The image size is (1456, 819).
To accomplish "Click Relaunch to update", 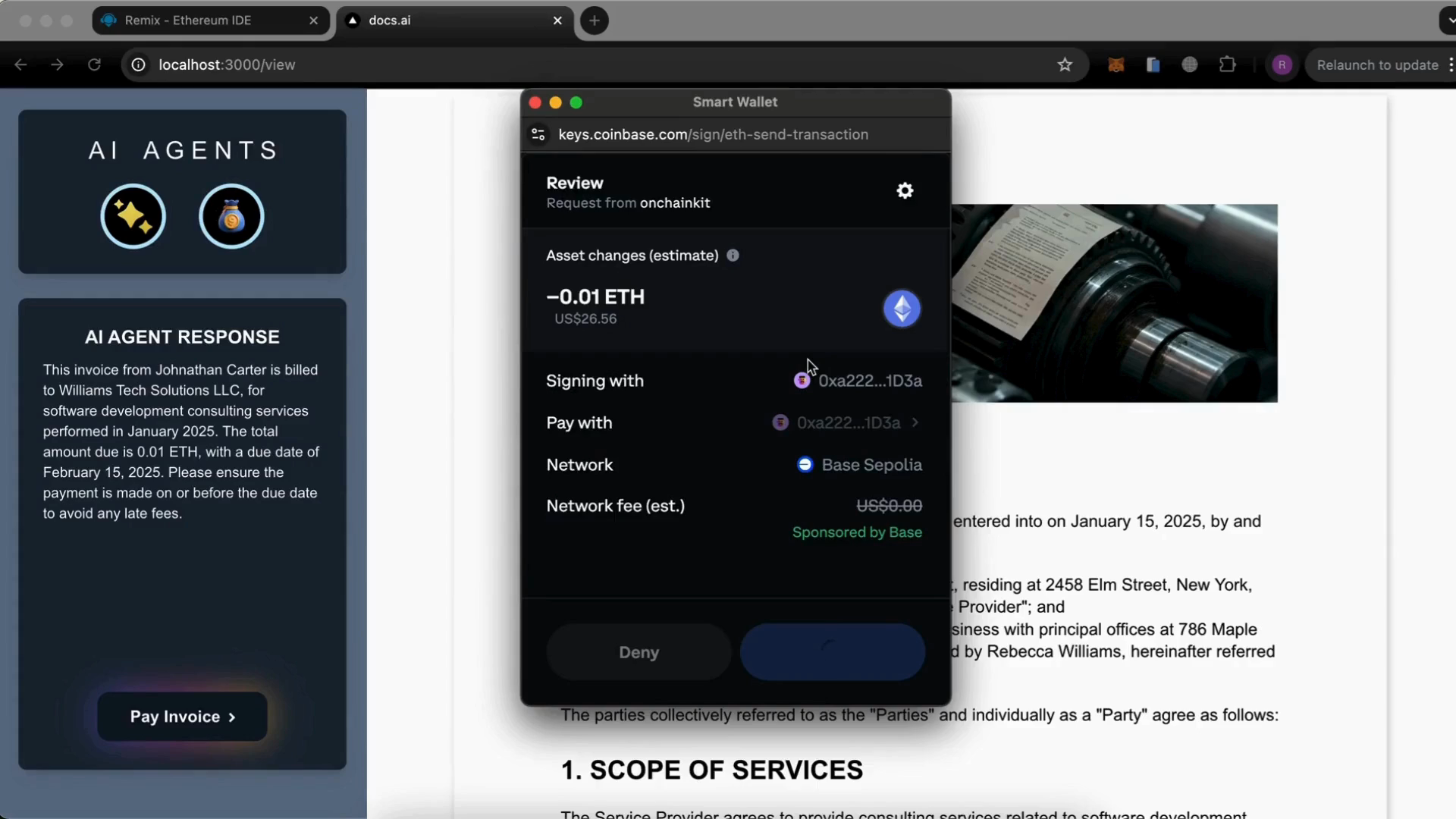I will tap(1377, 65).
